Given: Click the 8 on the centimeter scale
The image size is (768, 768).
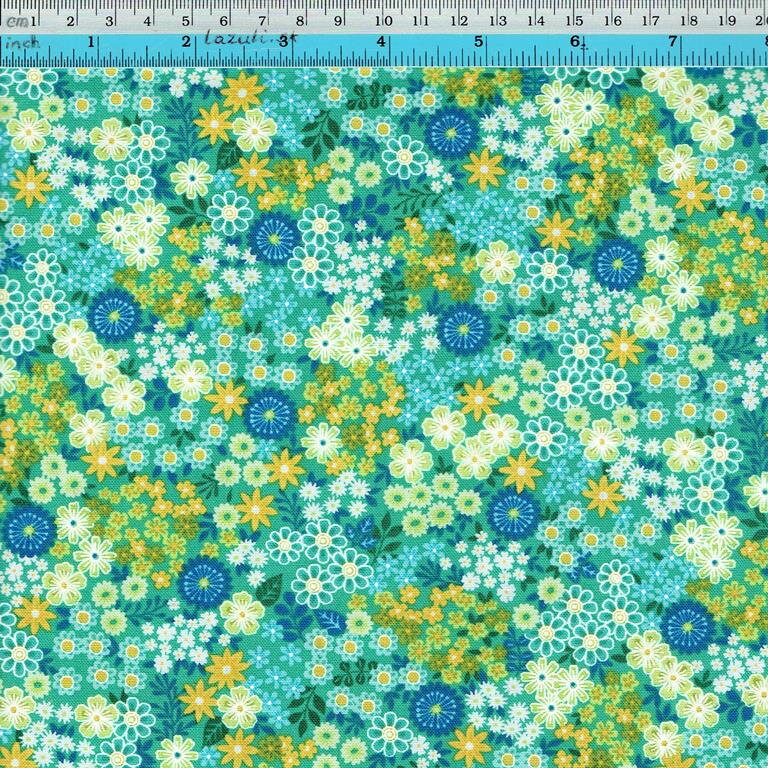Looking at the screenshot, I should [301, 21].
